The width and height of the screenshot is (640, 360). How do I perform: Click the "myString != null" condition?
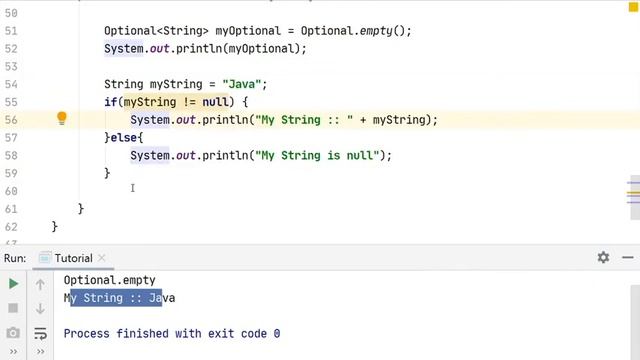tap(176, 102)
